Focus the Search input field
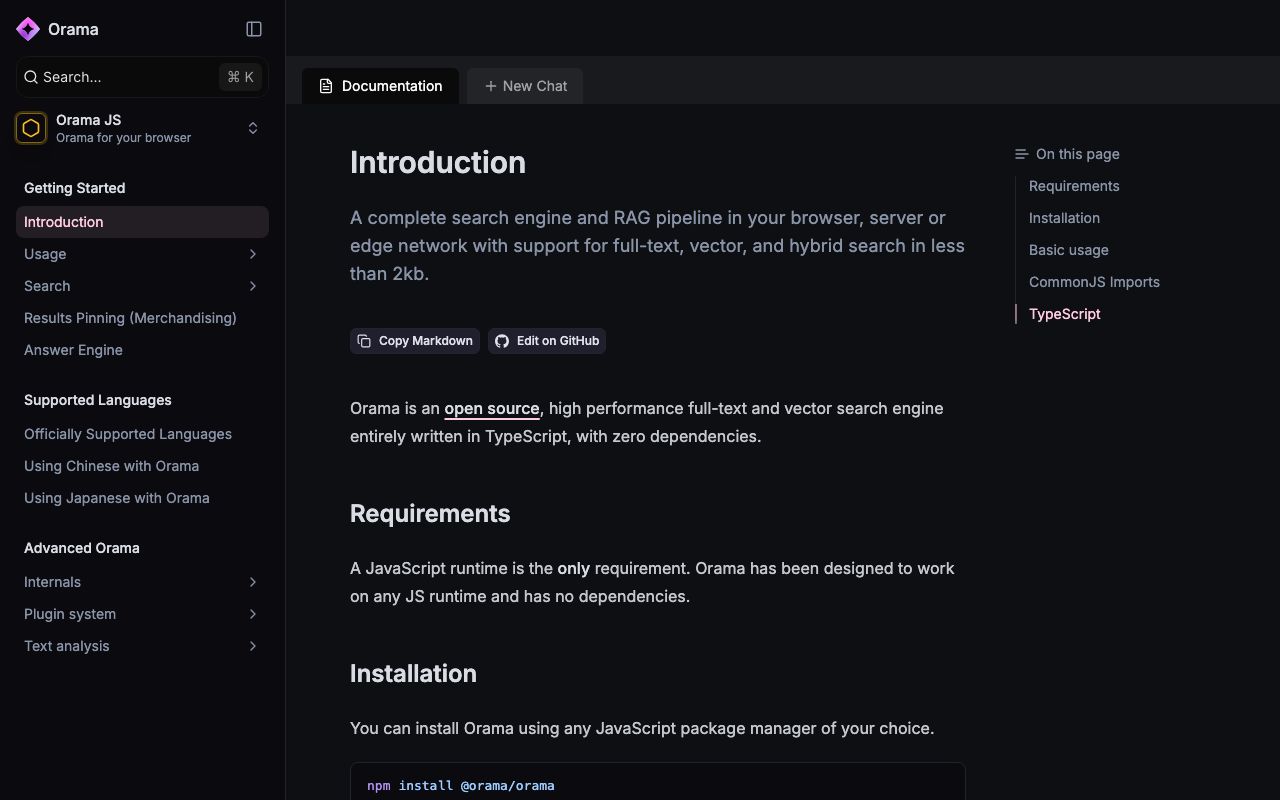1280x800 pixels. [x=142, y=77]
